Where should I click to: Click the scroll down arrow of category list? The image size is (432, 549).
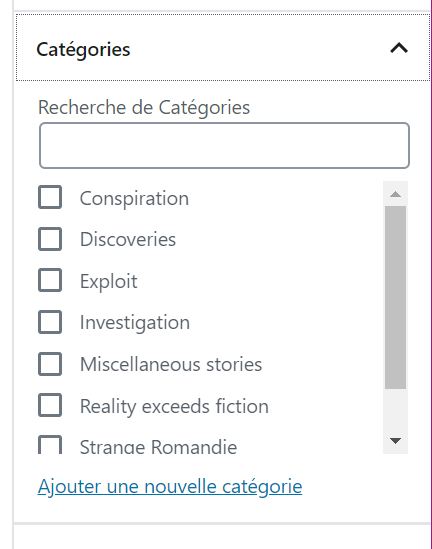pyautogui.click(x=395, y=440)
